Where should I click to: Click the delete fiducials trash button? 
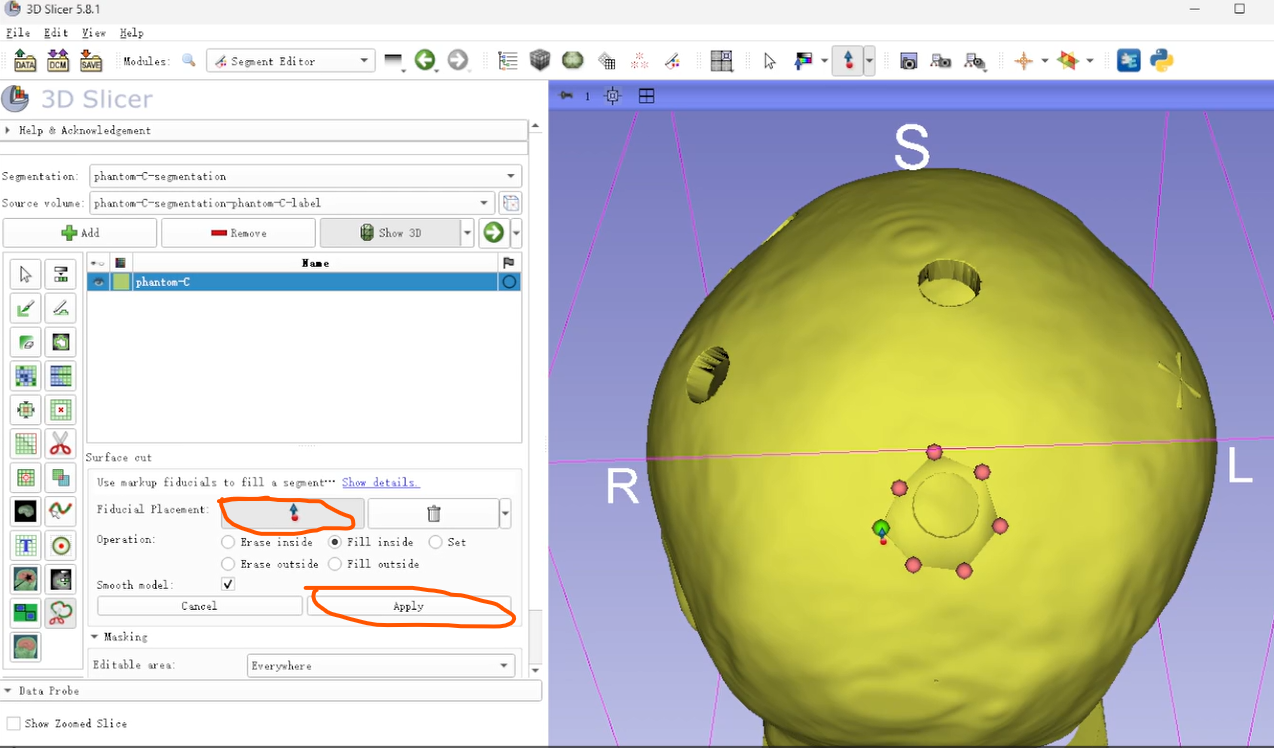point(433,513)
